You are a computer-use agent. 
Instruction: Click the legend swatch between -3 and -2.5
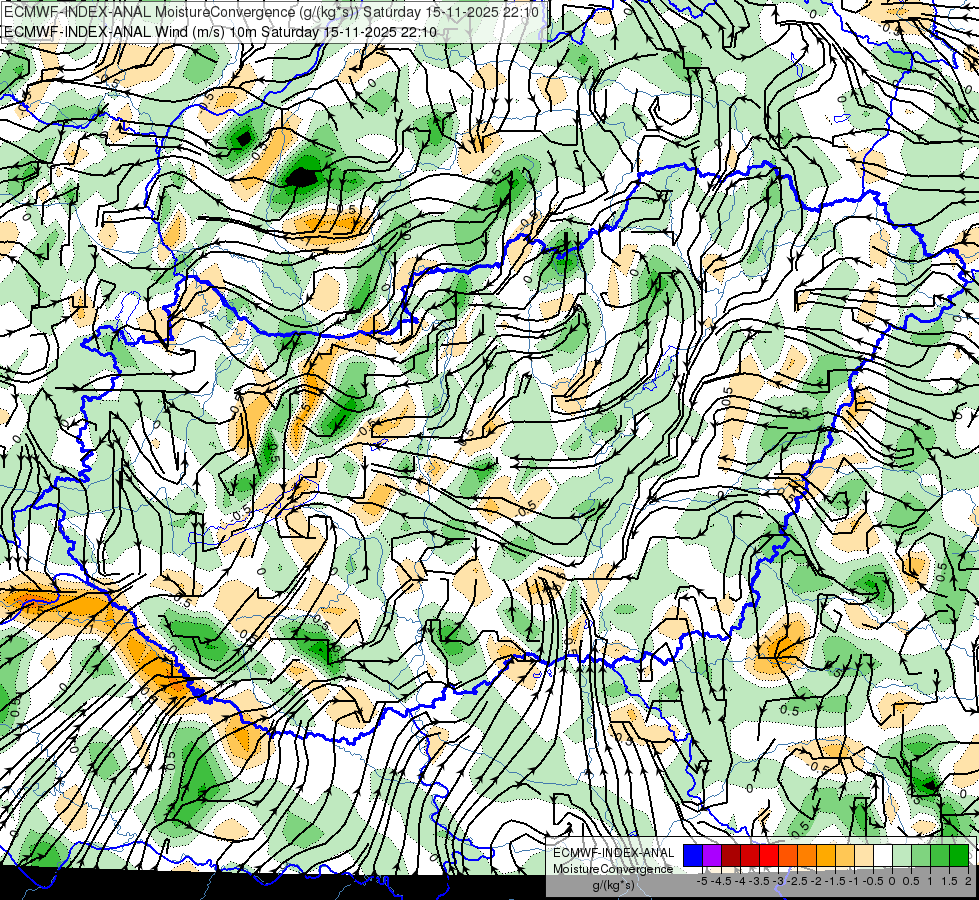[788, 855]
